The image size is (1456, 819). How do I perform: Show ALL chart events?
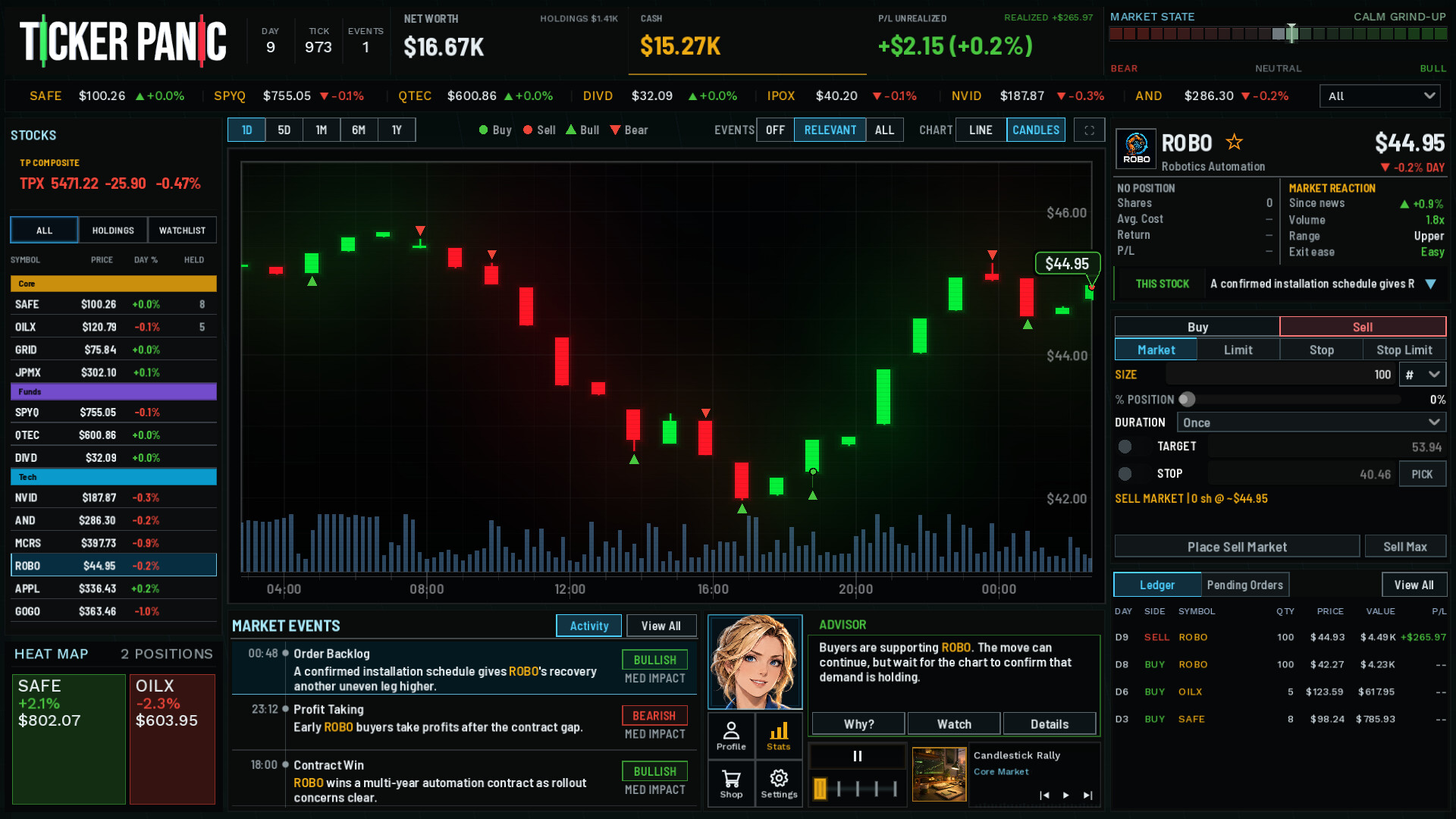point(884,130)
